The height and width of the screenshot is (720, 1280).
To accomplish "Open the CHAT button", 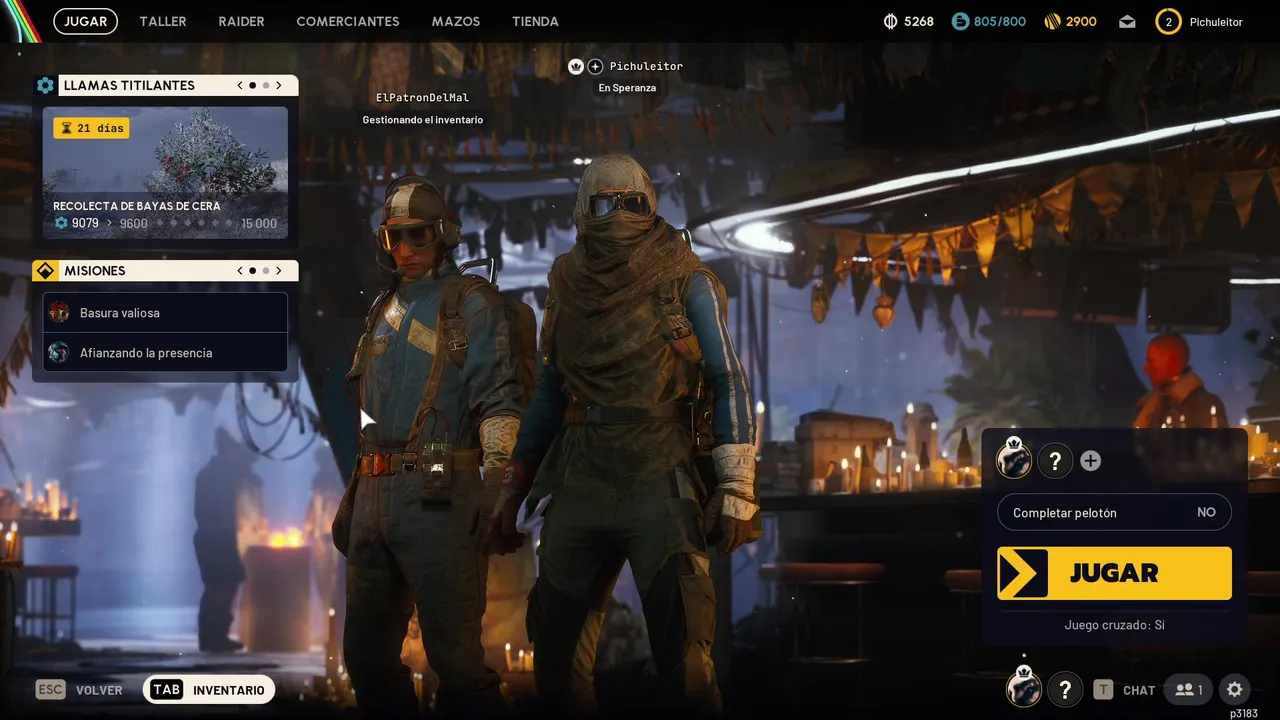I will [x=1124, y=690].
